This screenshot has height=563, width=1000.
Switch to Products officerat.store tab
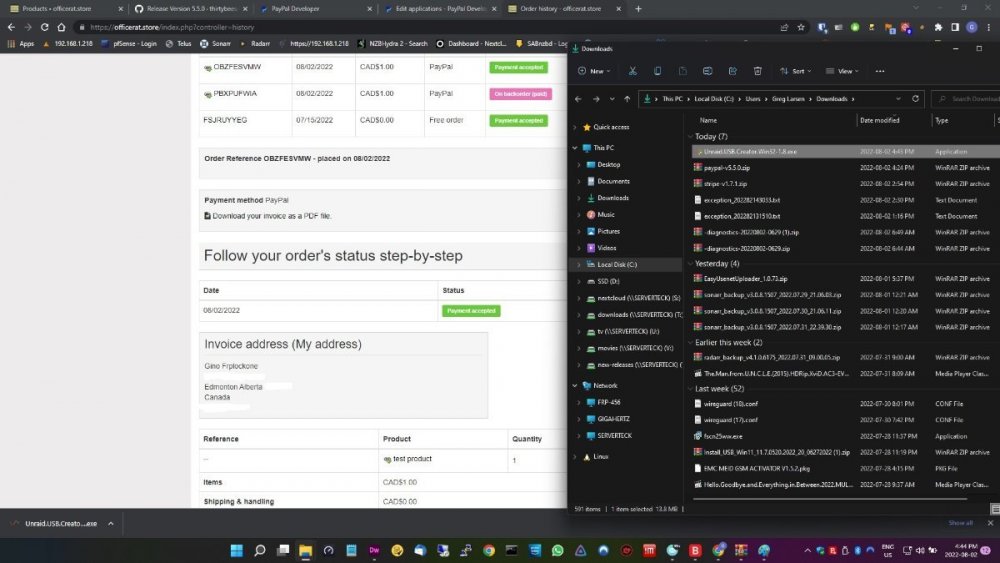tap(56, 8)
